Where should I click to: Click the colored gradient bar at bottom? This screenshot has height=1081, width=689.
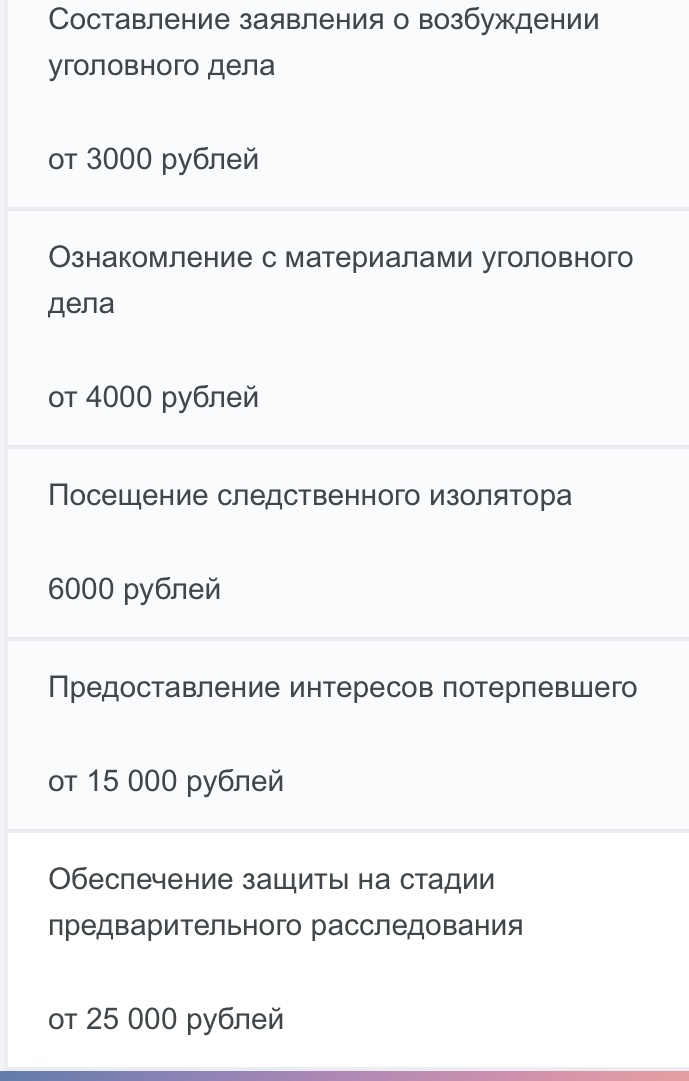pyautogui.click(x=344, y=1076)
